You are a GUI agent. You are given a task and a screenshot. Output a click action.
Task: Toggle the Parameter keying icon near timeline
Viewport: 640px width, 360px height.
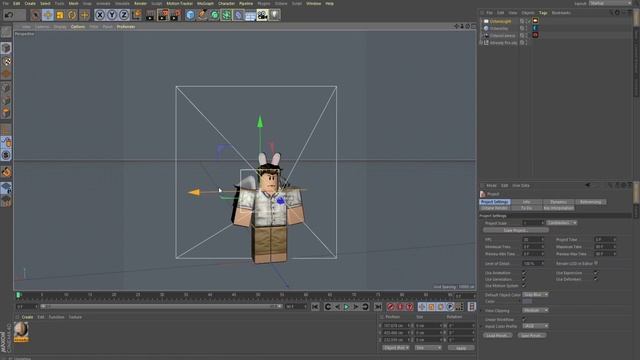tap(450, 307)
